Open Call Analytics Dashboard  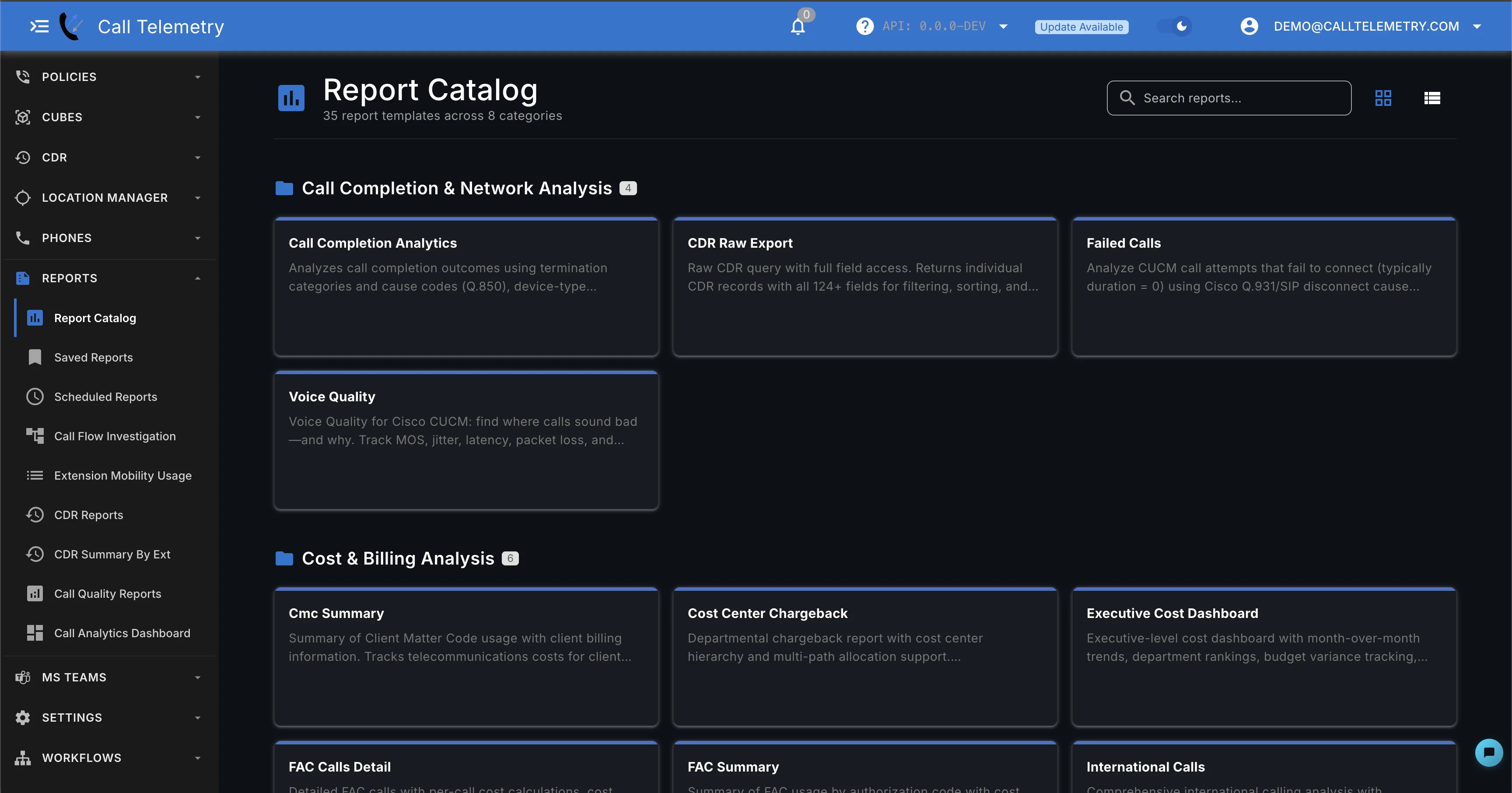click(x=115, y=633)
